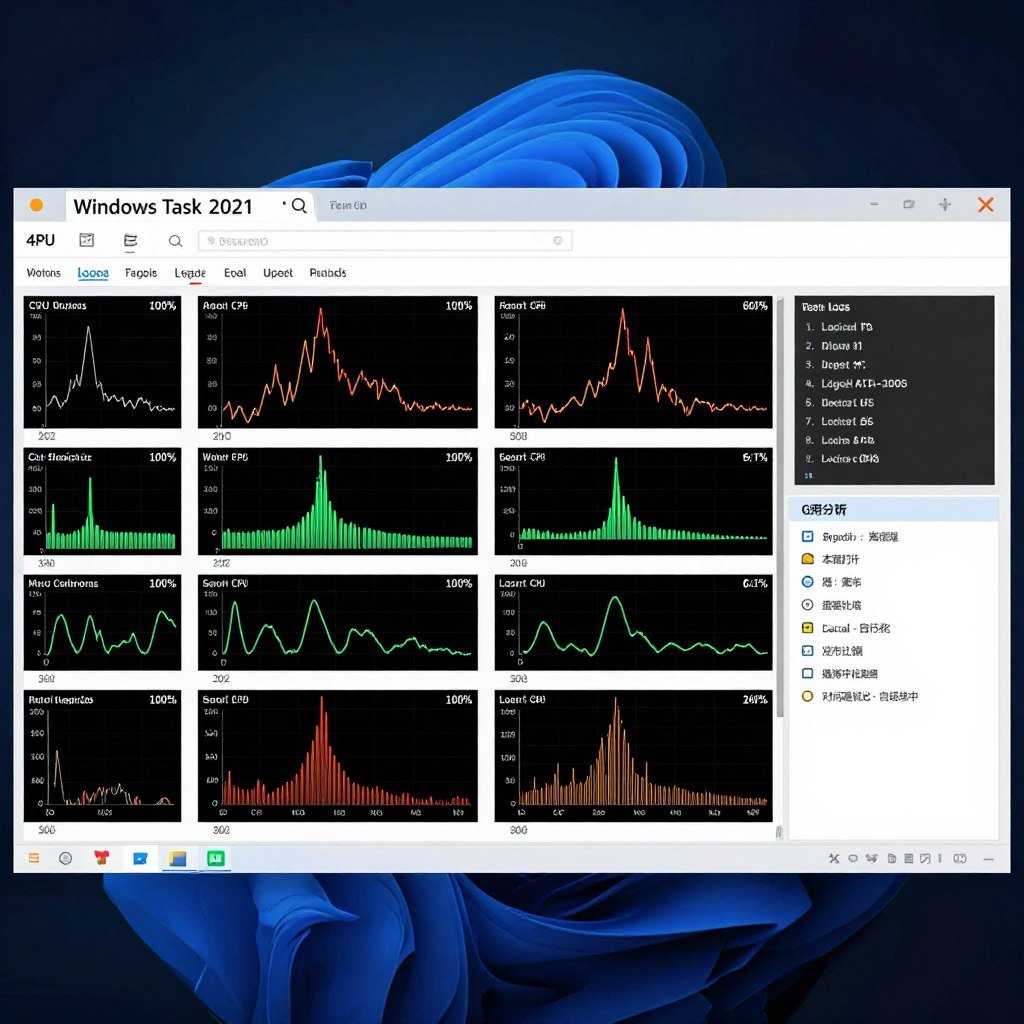Toggle the blue checkbox beside Sepodib
This screenshot has height=1024, width=1024.
(807, 536)
